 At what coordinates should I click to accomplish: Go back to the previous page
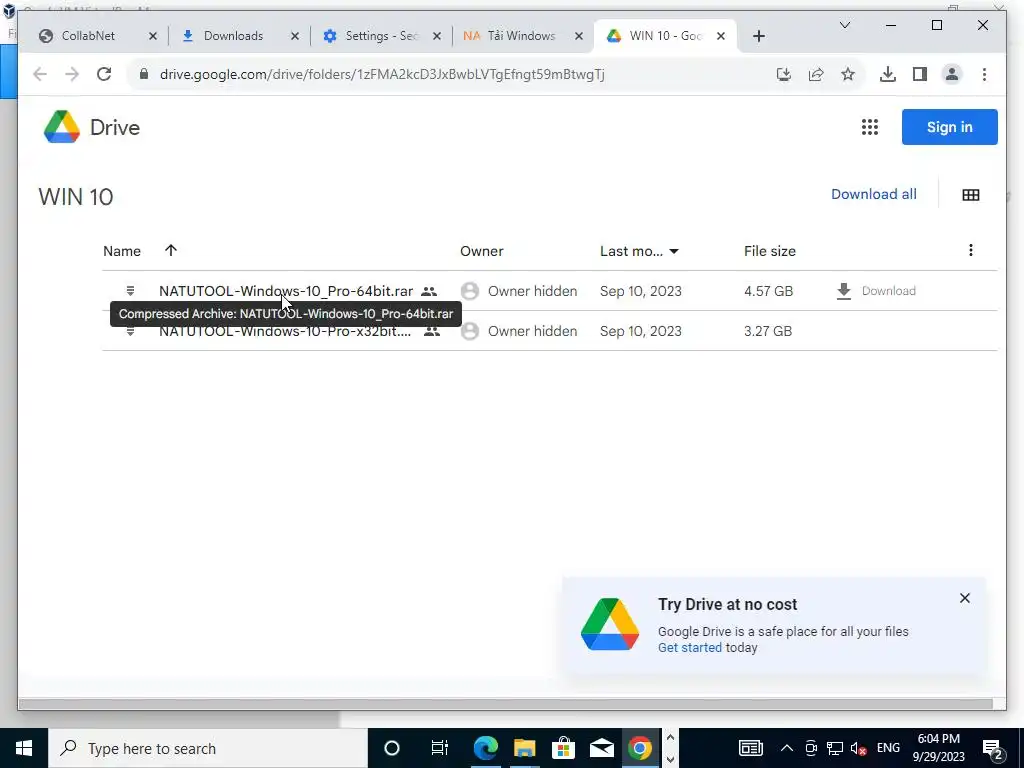(40, 74)
